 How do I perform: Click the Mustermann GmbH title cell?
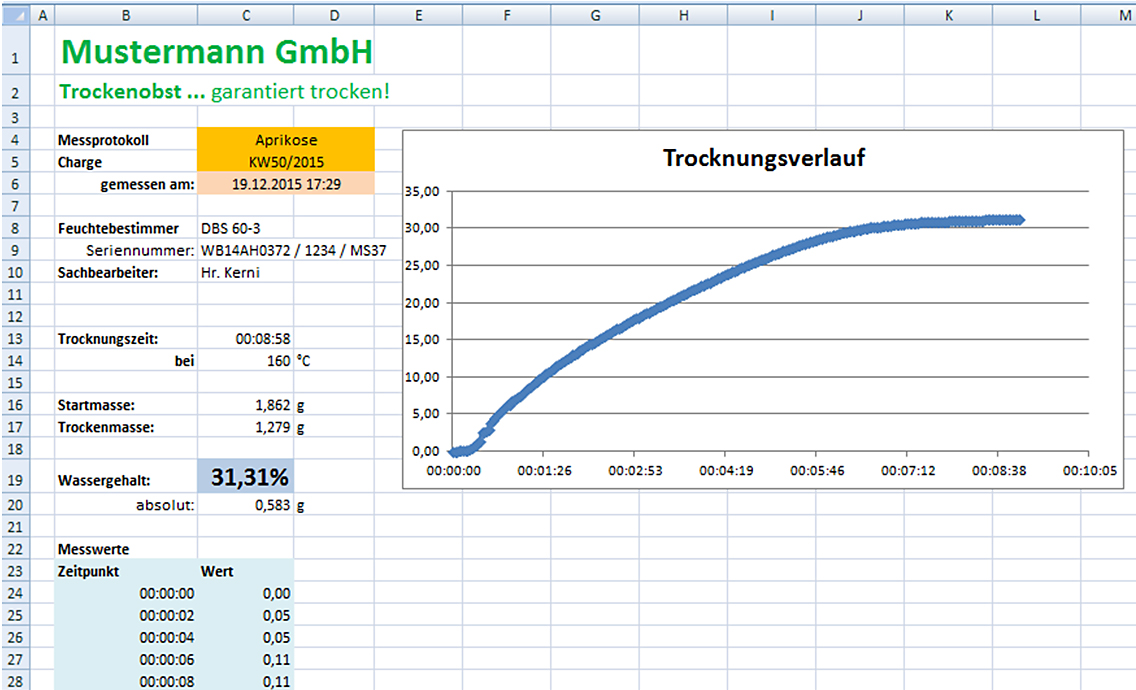(217, 53)
